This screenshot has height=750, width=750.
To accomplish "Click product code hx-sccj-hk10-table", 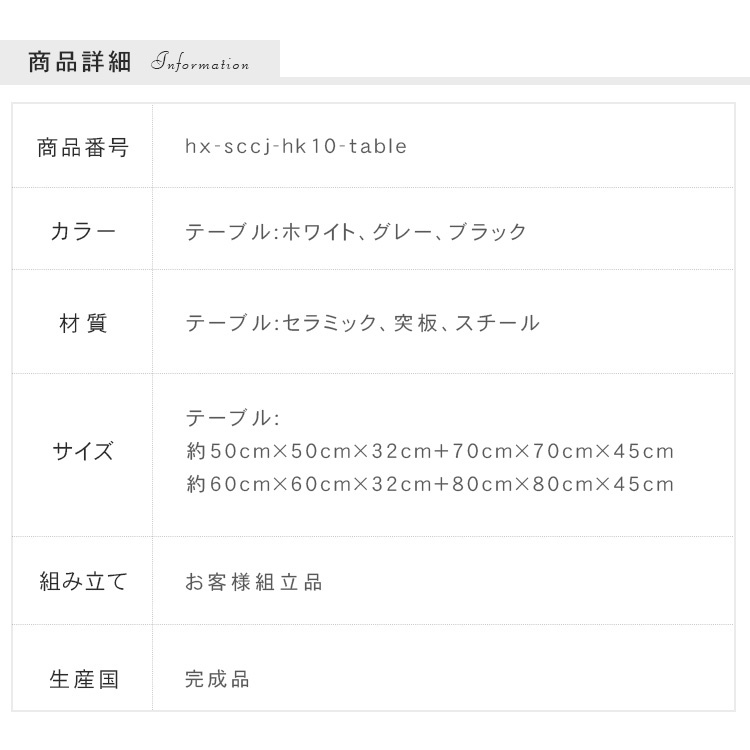I will click(x=296, y=147).
